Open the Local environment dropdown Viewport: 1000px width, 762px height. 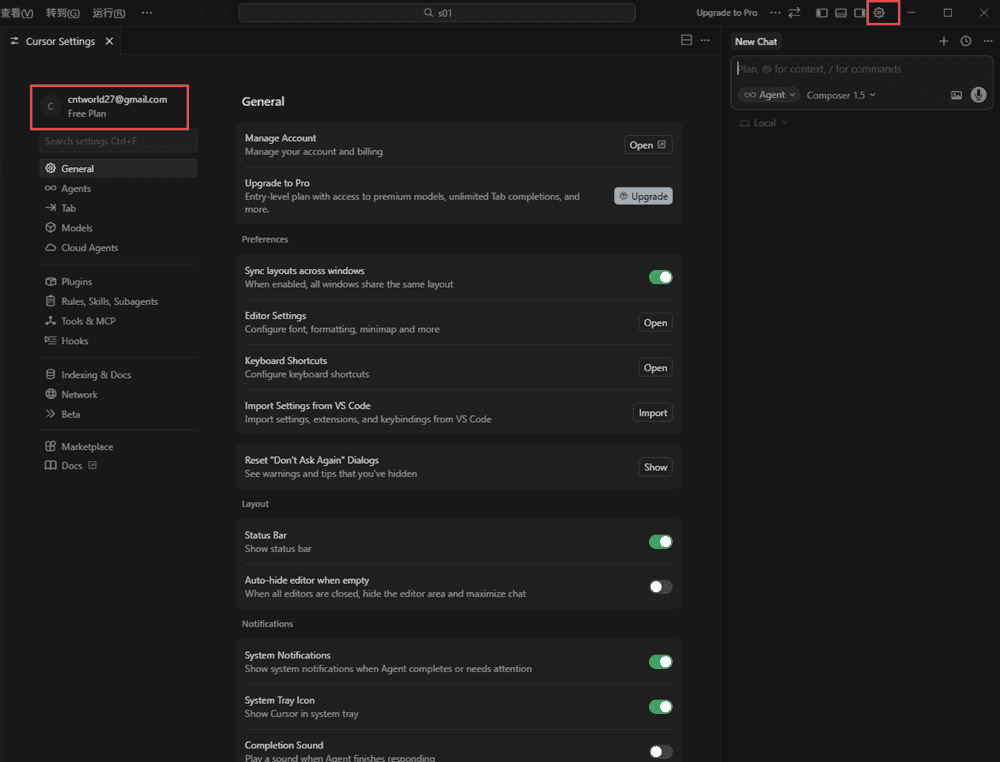point(764,123)
